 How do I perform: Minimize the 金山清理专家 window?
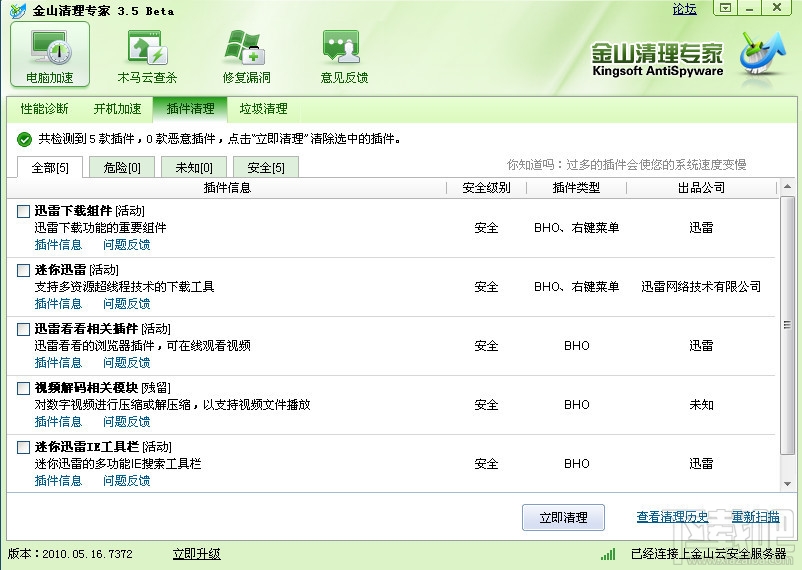point(750,7)
